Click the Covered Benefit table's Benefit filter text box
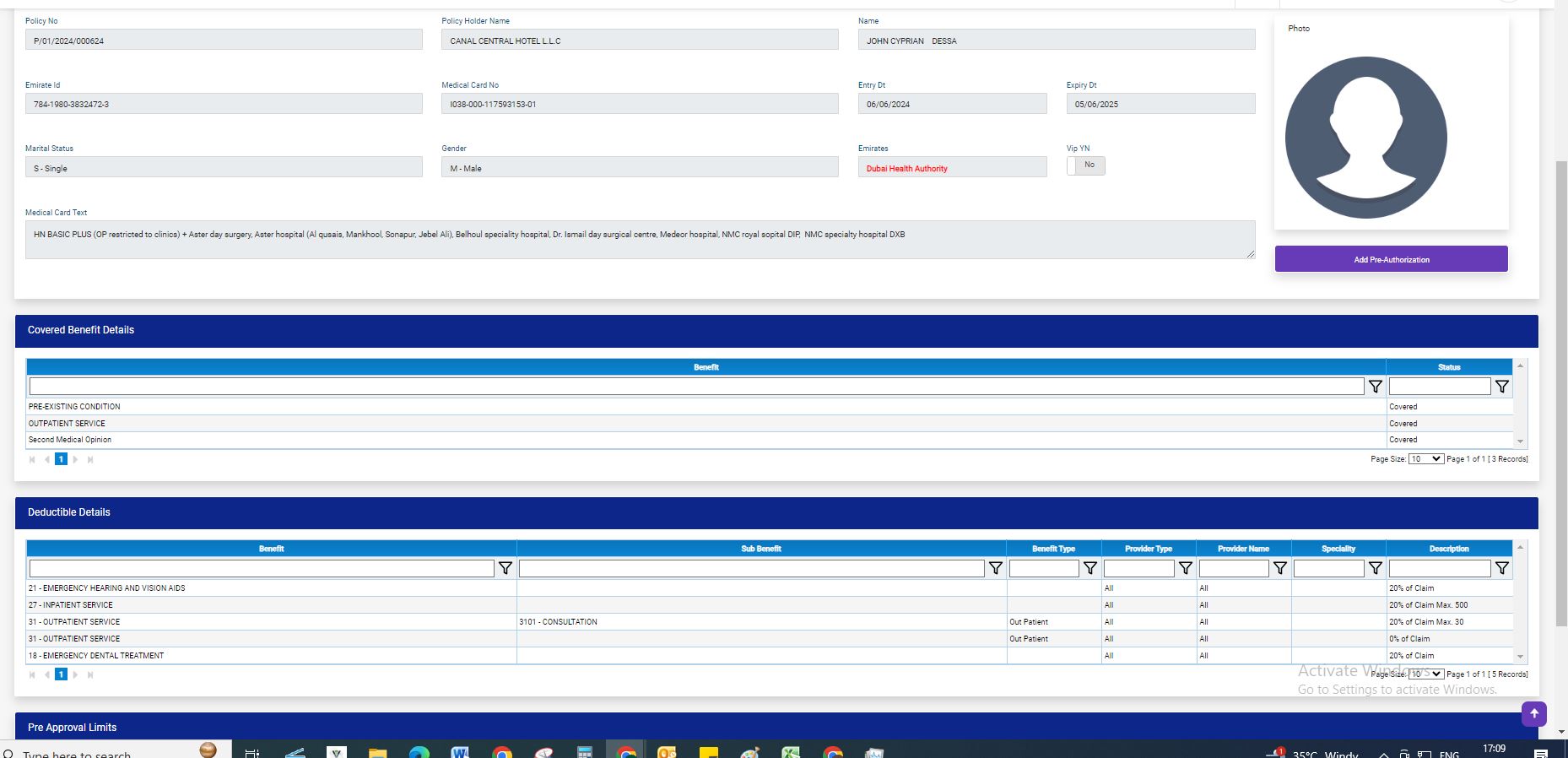This screenshot has height=758, width=1568. coord(696,387)
